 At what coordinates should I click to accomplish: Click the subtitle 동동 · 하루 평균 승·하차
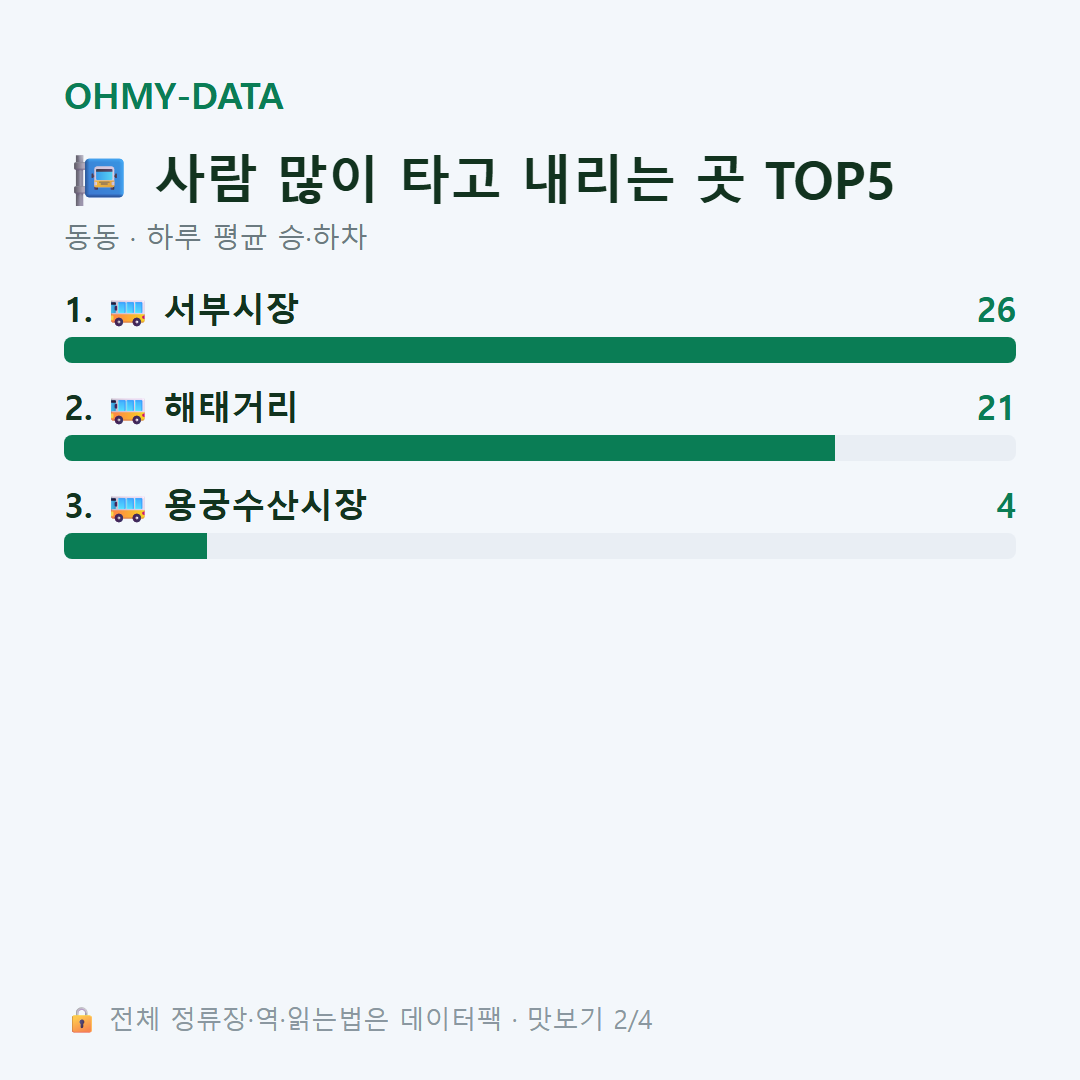(216, 237)
